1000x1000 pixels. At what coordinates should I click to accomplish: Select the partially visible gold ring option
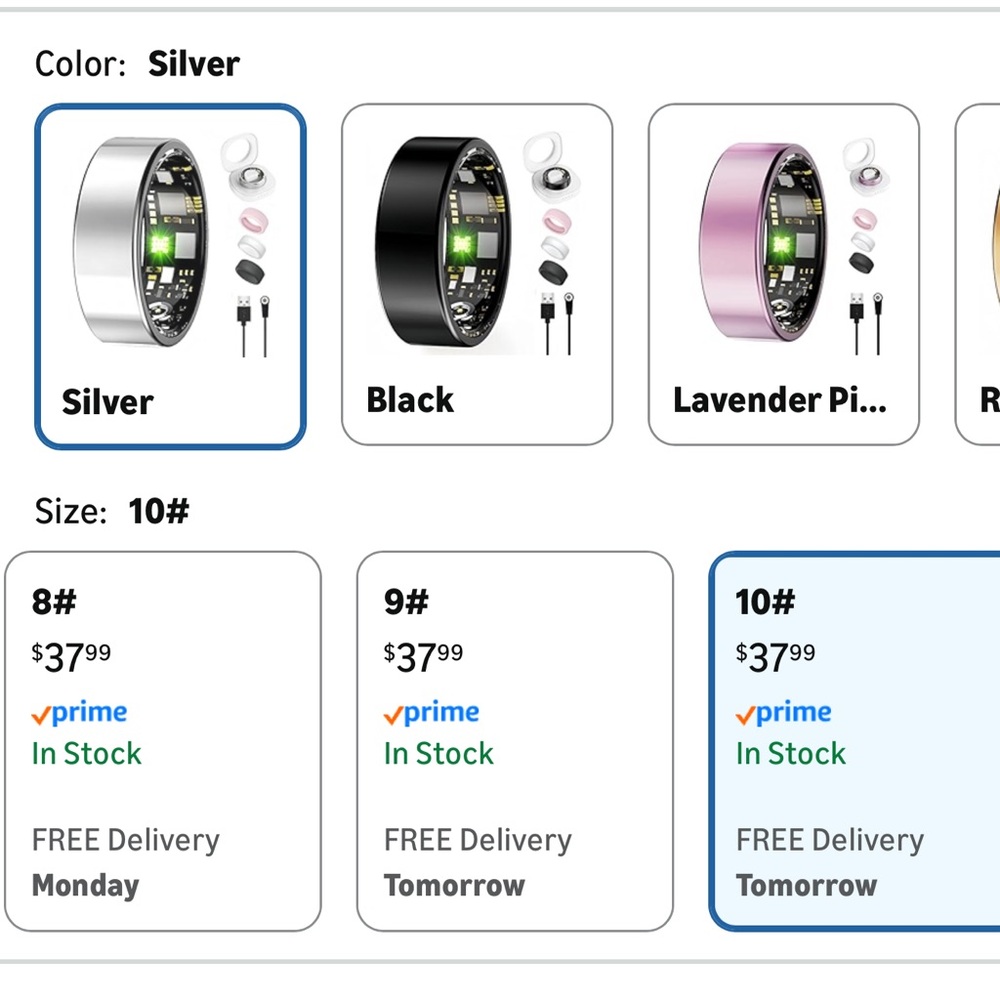click(x=980, y=274)
